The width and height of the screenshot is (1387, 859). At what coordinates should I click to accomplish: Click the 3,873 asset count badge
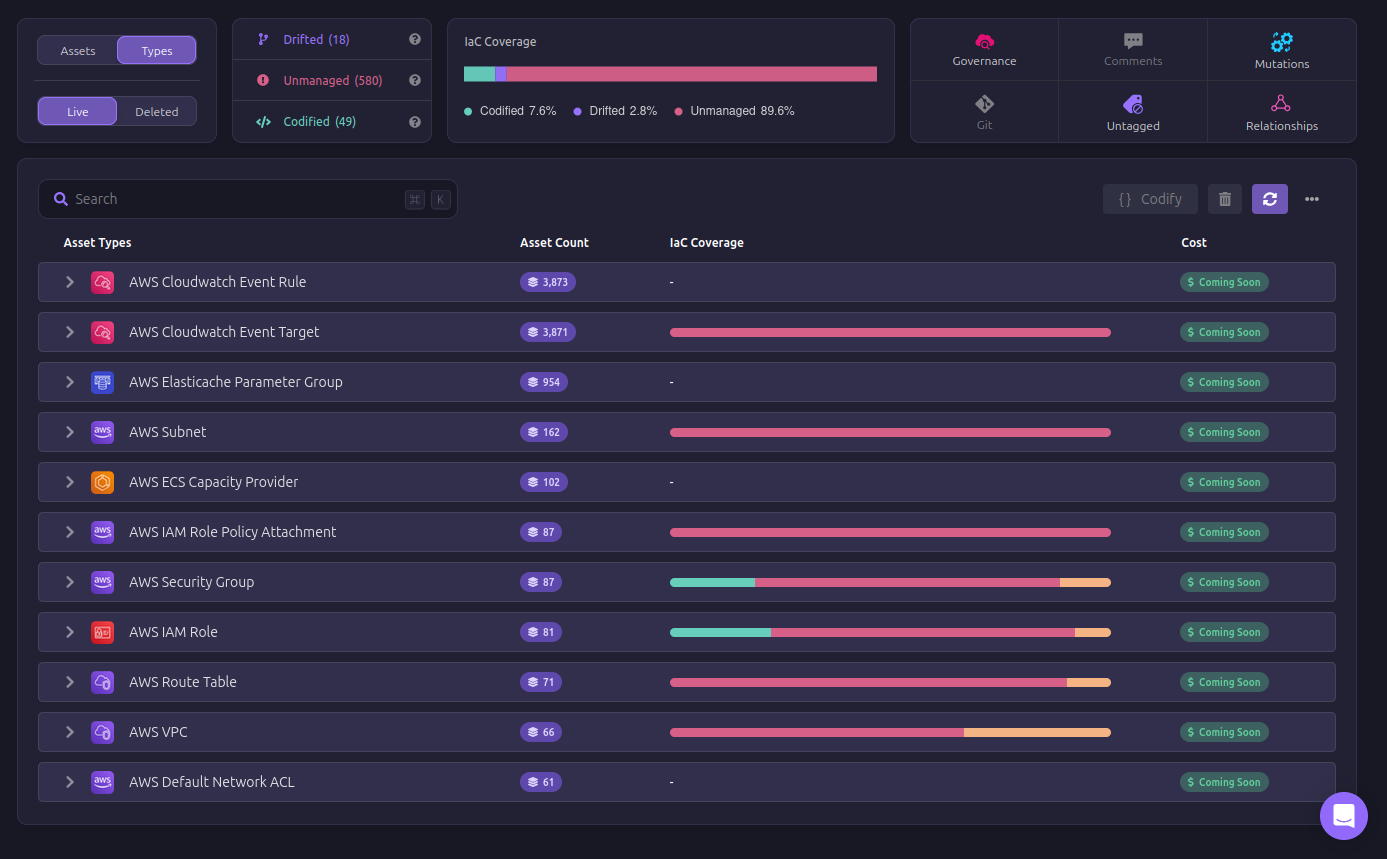(x=548, y=282)
